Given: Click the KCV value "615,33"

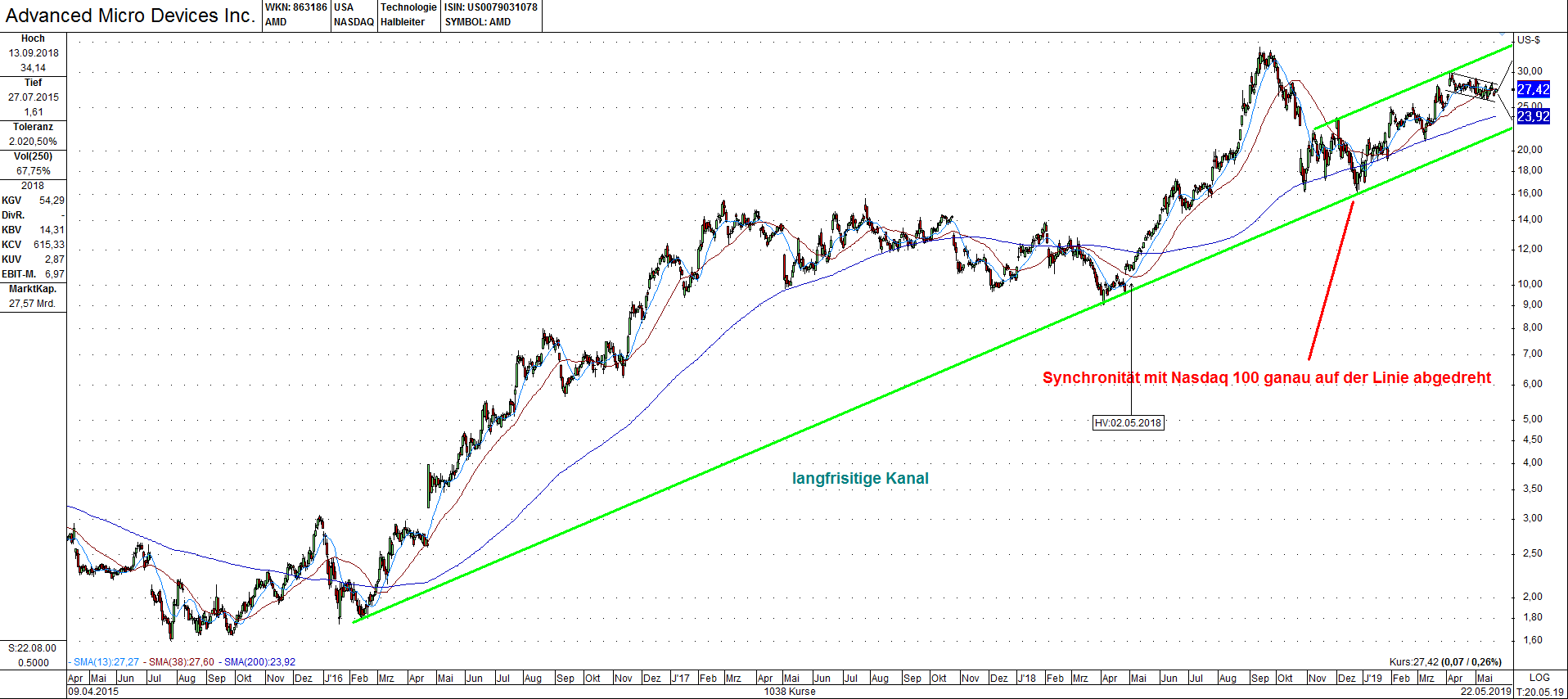Looking at the screenshot, I should [49, 245].
